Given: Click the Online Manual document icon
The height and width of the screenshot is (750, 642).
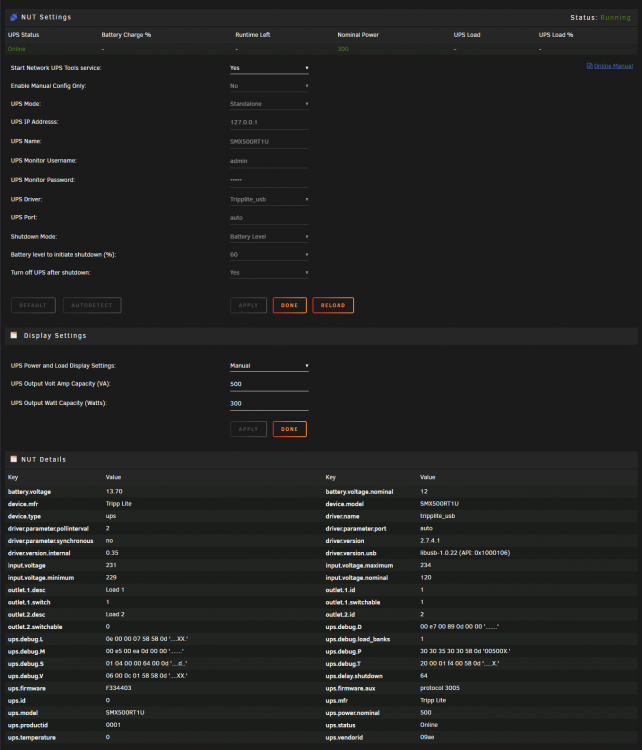Looking at the screenshot, I should pyautogui.click(x=589, y=66).
